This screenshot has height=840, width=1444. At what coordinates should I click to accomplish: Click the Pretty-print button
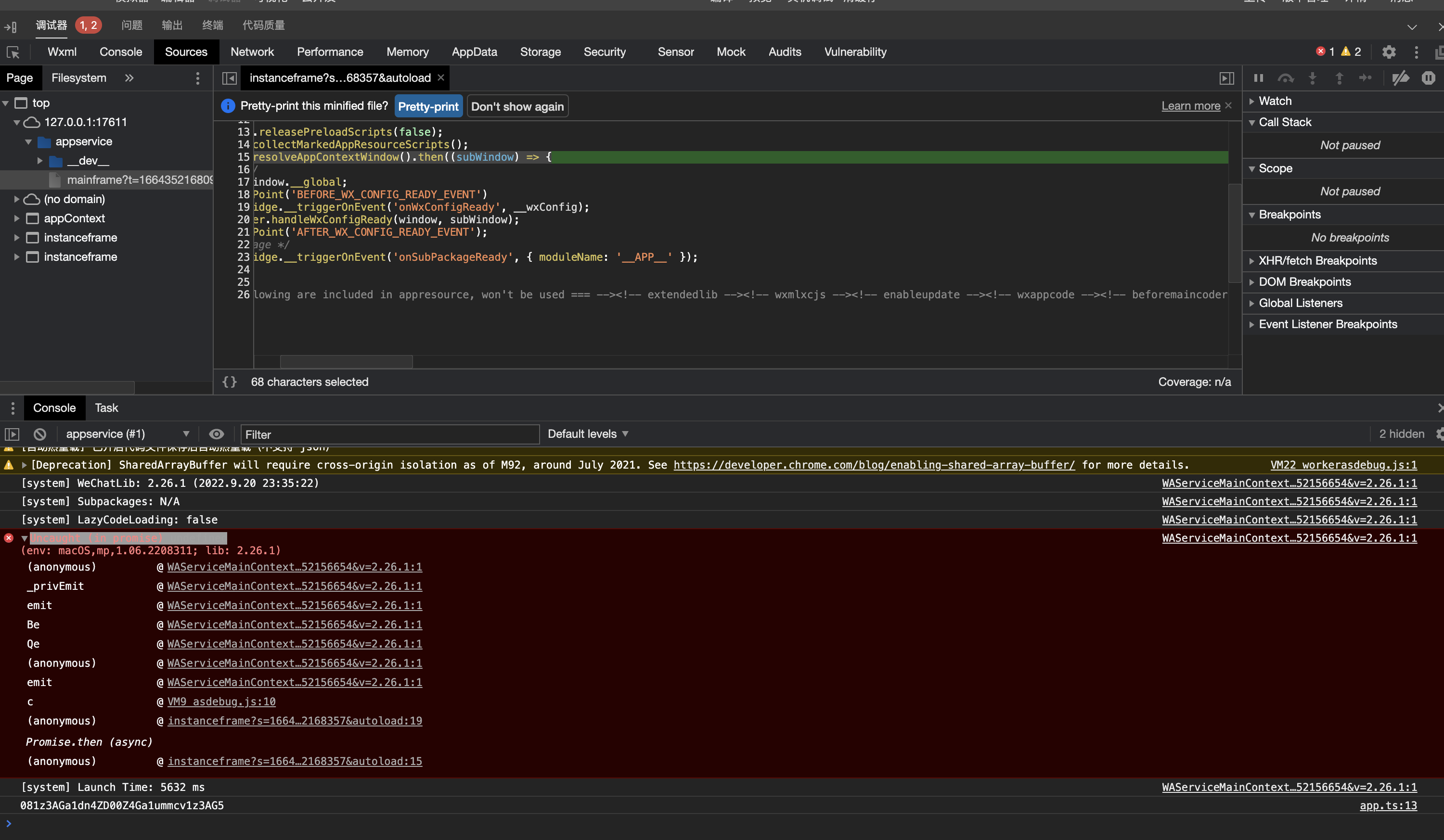(428, 106)
